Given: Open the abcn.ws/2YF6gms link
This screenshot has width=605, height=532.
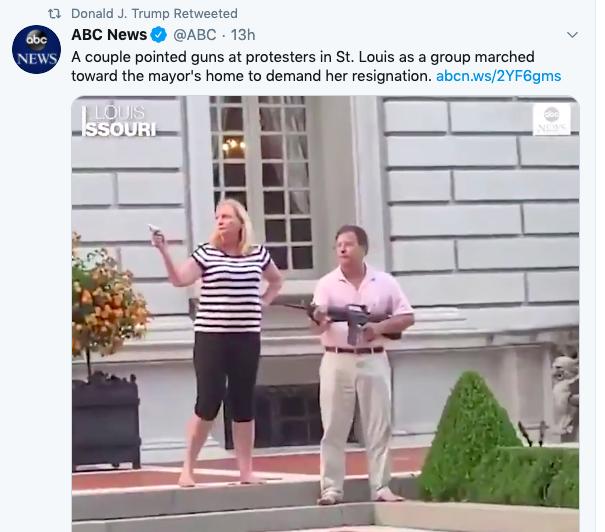Looking at the screenshot, I should (499, 76).
